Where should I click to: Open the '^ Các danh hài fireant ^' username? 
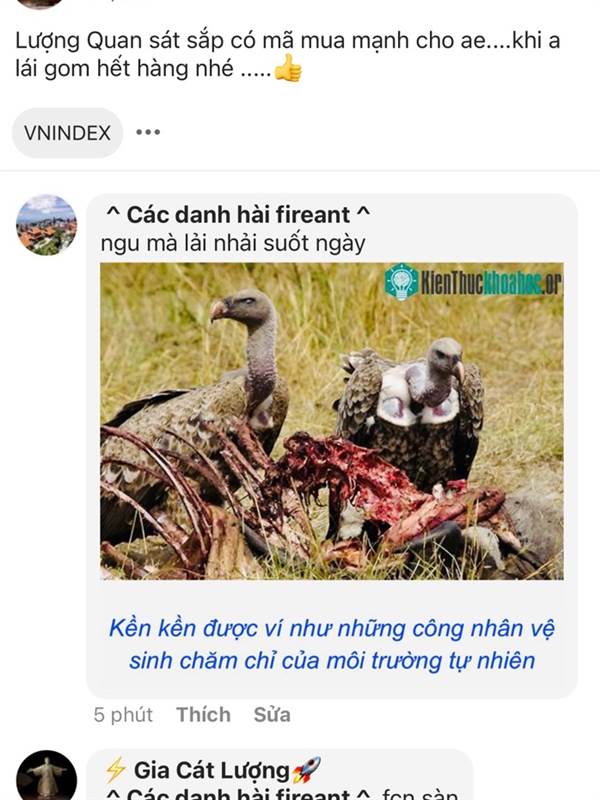tap(238, 215)
